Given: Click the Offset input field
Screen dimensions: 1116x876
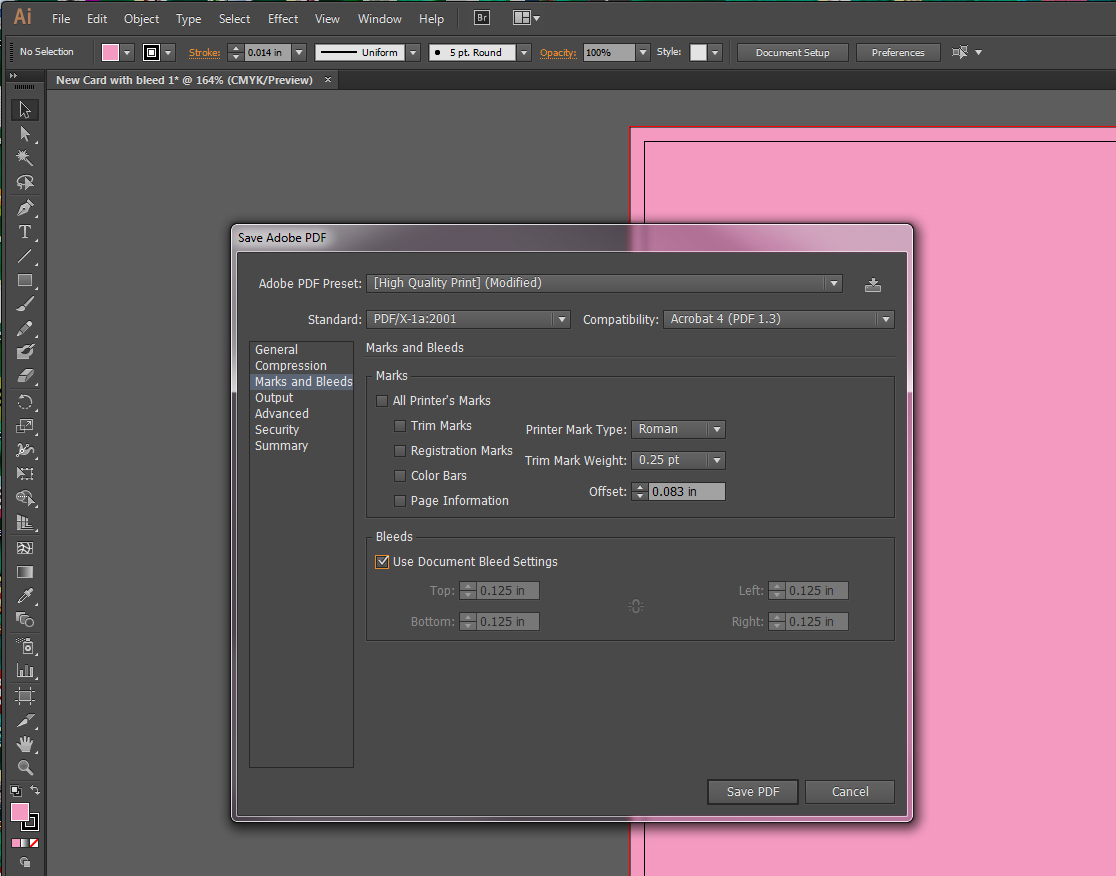Looking at the screenshot, I should coord(686,492).
